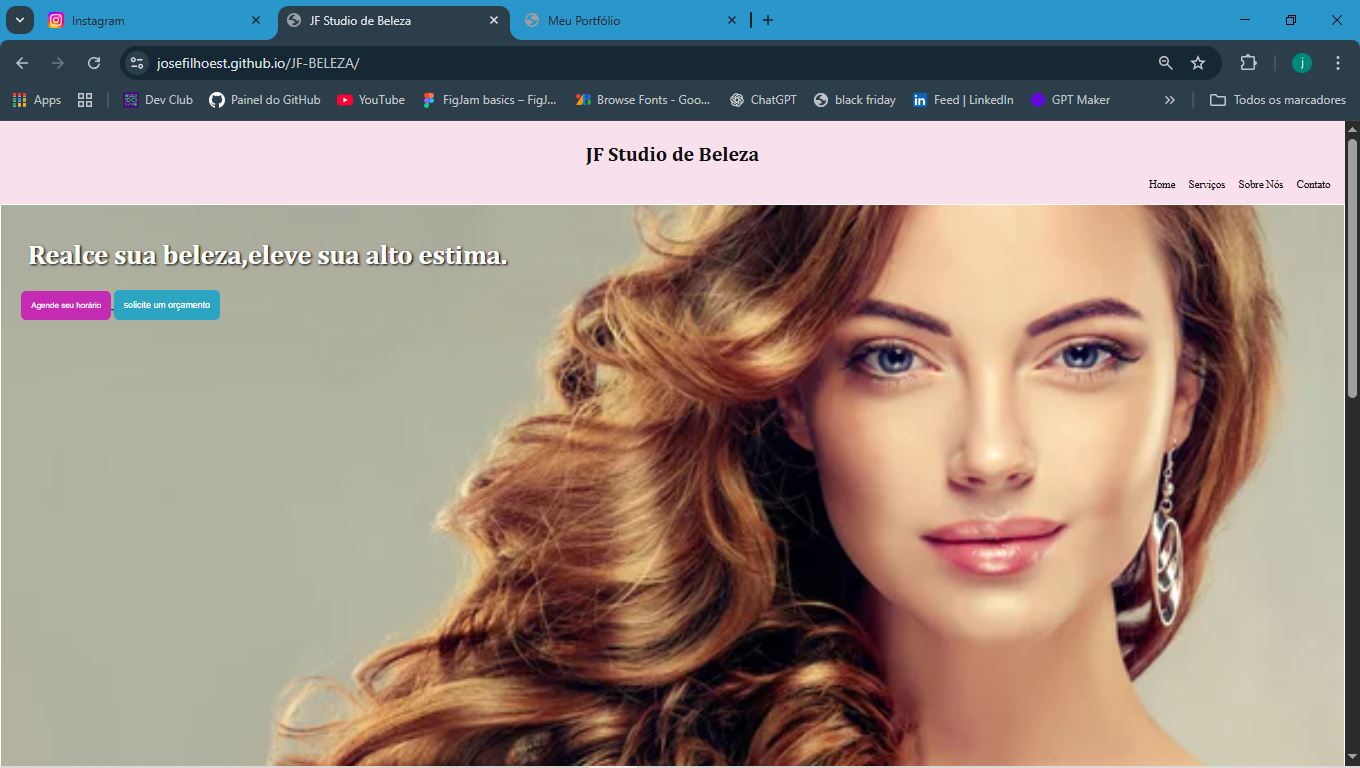
Task: Open the Apps bookmark shortcut
Action: coord(37,100)
